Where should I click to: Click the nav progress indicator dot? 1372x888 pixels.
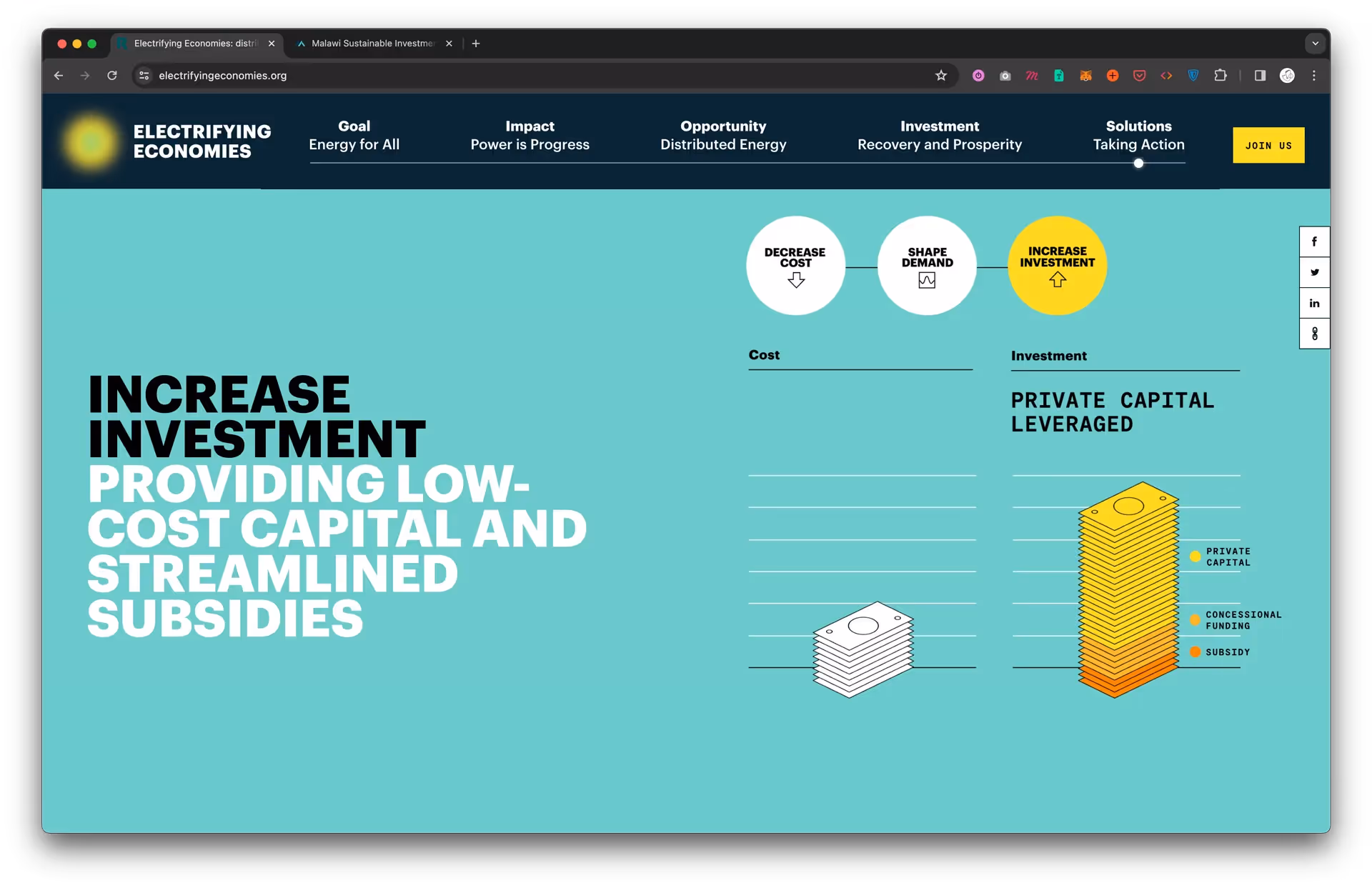coord(1138,164)
